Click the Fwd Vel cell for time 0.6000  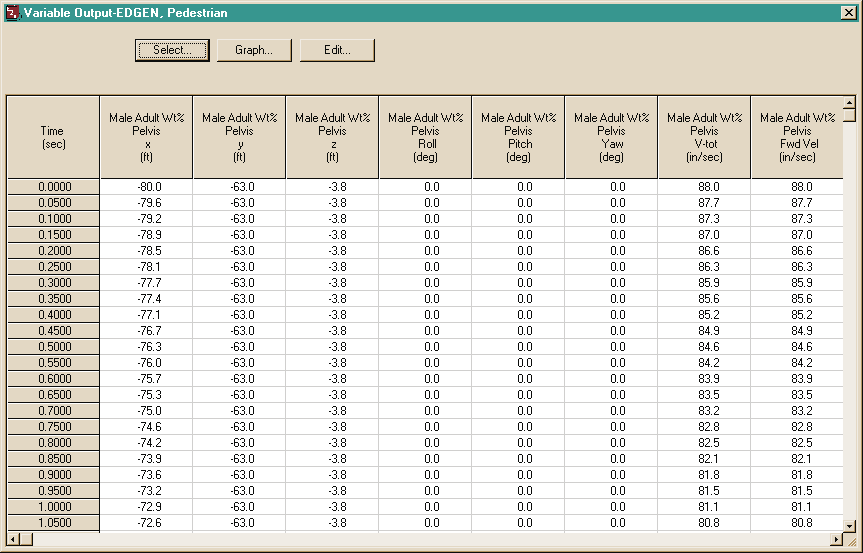797,379
